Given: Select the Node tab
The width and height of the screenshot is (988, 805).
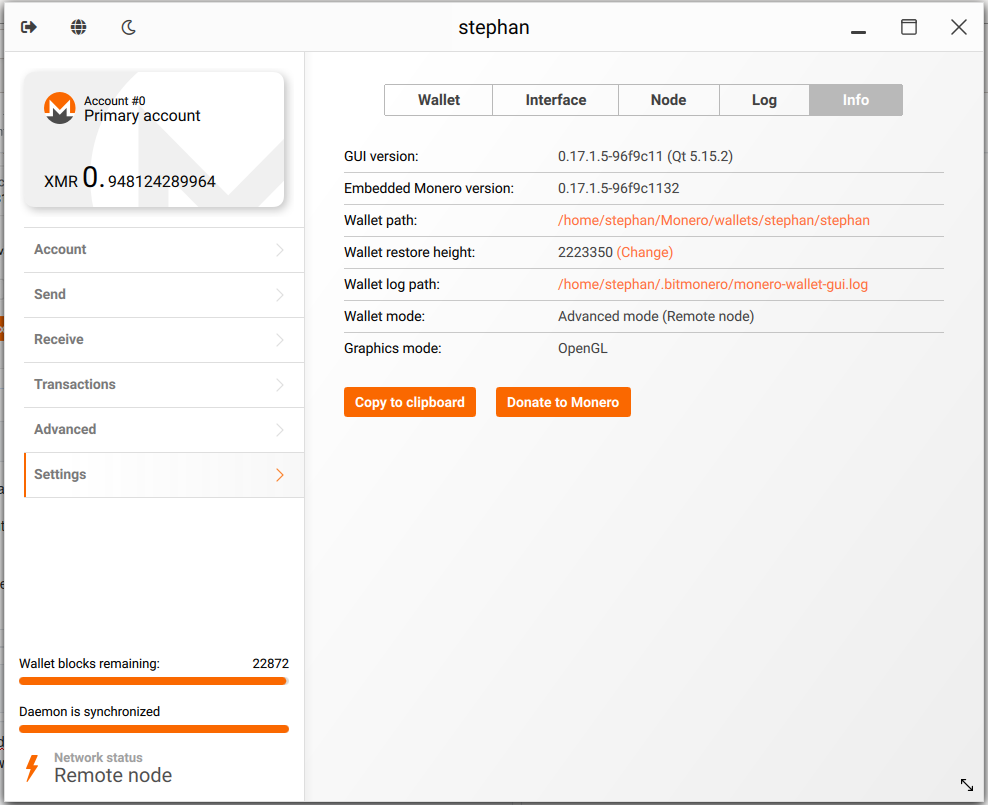Looking at the screenshot, I should (x=668, y=99).
